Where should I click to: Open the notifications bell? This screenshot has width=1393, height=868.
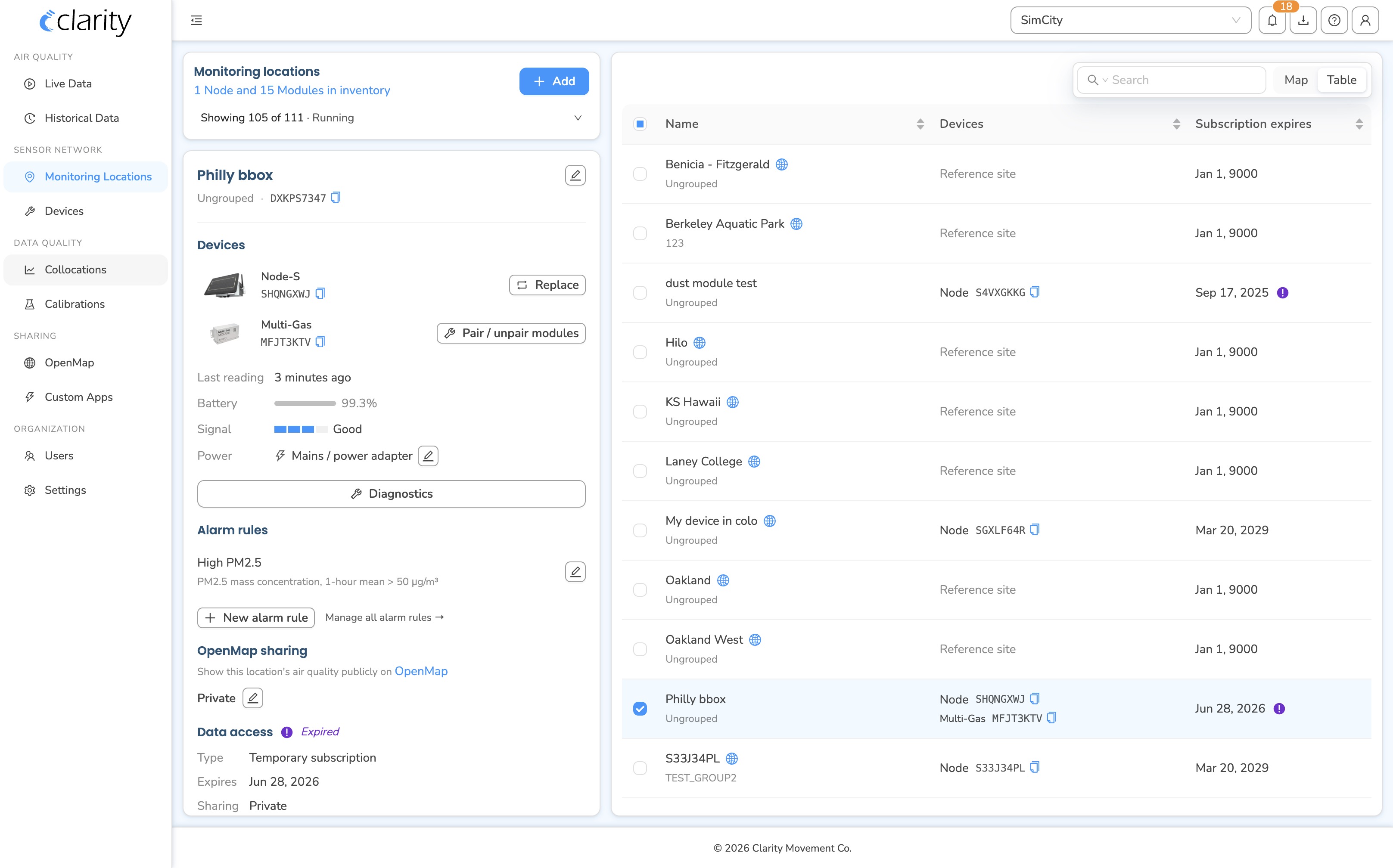[1272, 21]
